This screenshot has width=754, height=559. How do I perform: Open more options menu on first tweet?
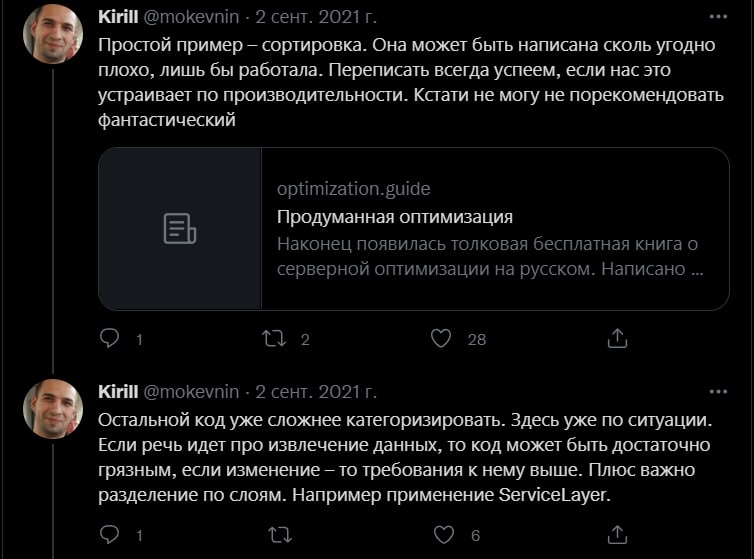click(718, 18)
